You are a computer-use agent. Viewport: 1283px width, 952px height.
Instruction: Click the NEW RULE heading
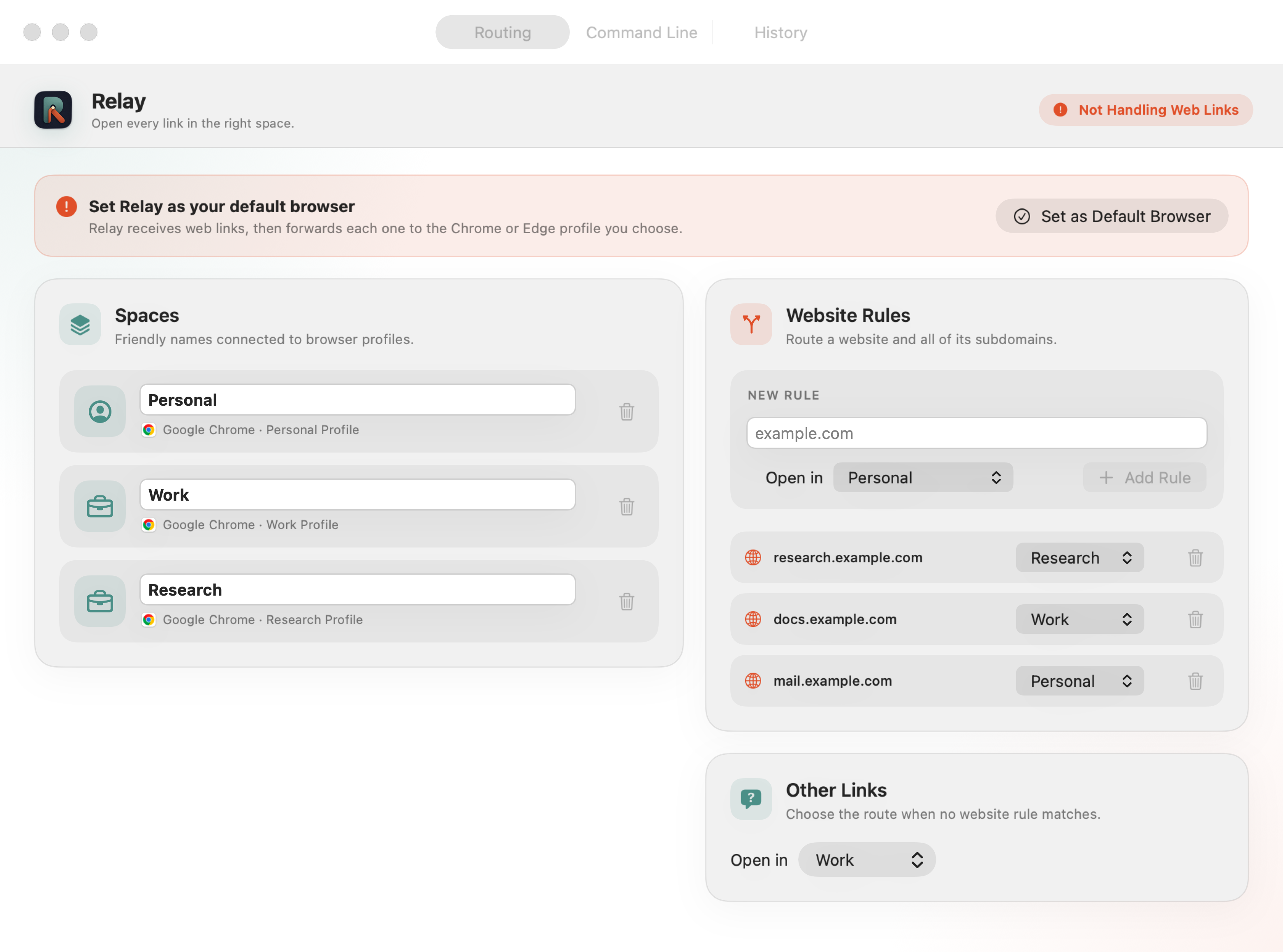[x=783, y=395]
